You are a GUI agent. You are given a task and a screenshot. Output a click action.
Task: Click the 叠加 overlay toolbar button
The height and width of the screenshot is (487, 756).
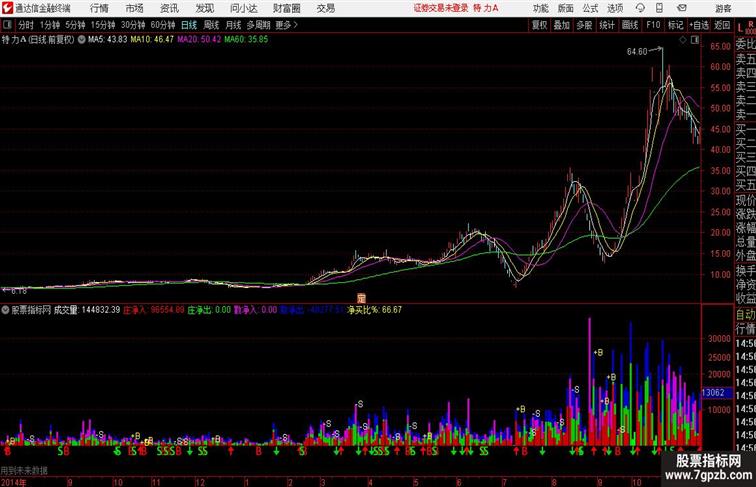click(562, 25)
